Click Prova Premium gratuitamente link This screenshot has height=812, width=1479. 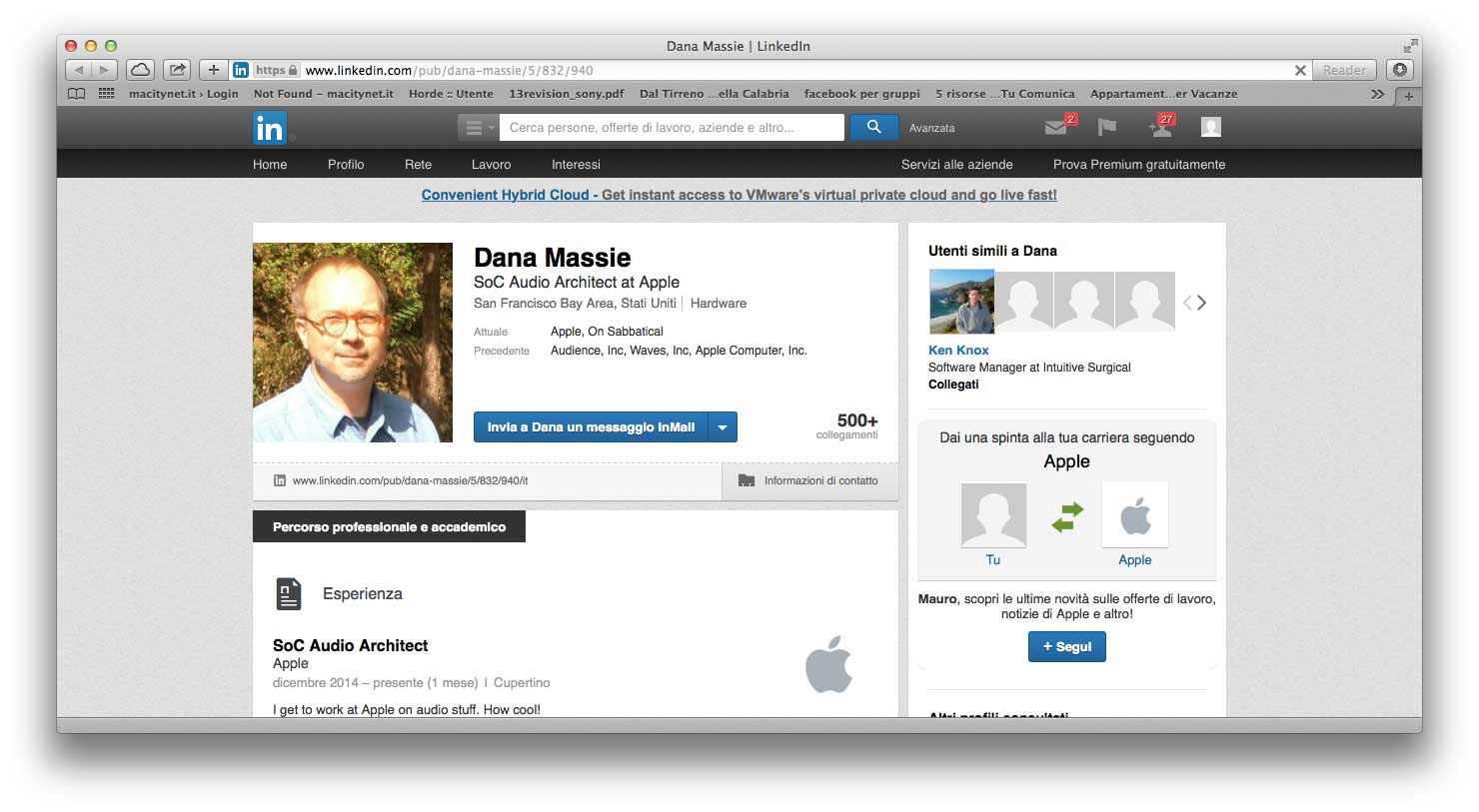pos(1139,165)
